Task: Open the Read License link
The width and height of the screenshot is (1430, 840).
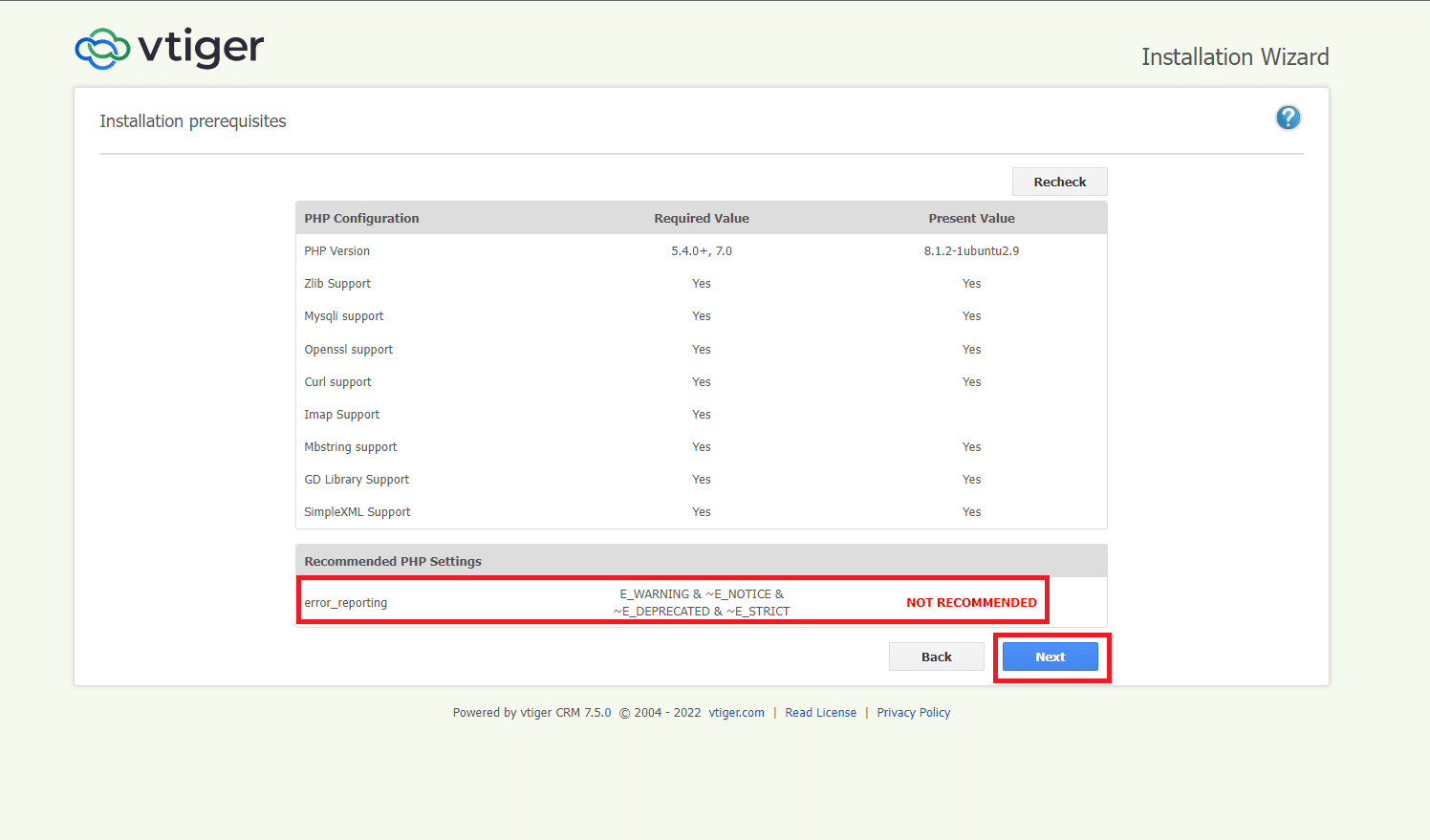Action: 820,713
